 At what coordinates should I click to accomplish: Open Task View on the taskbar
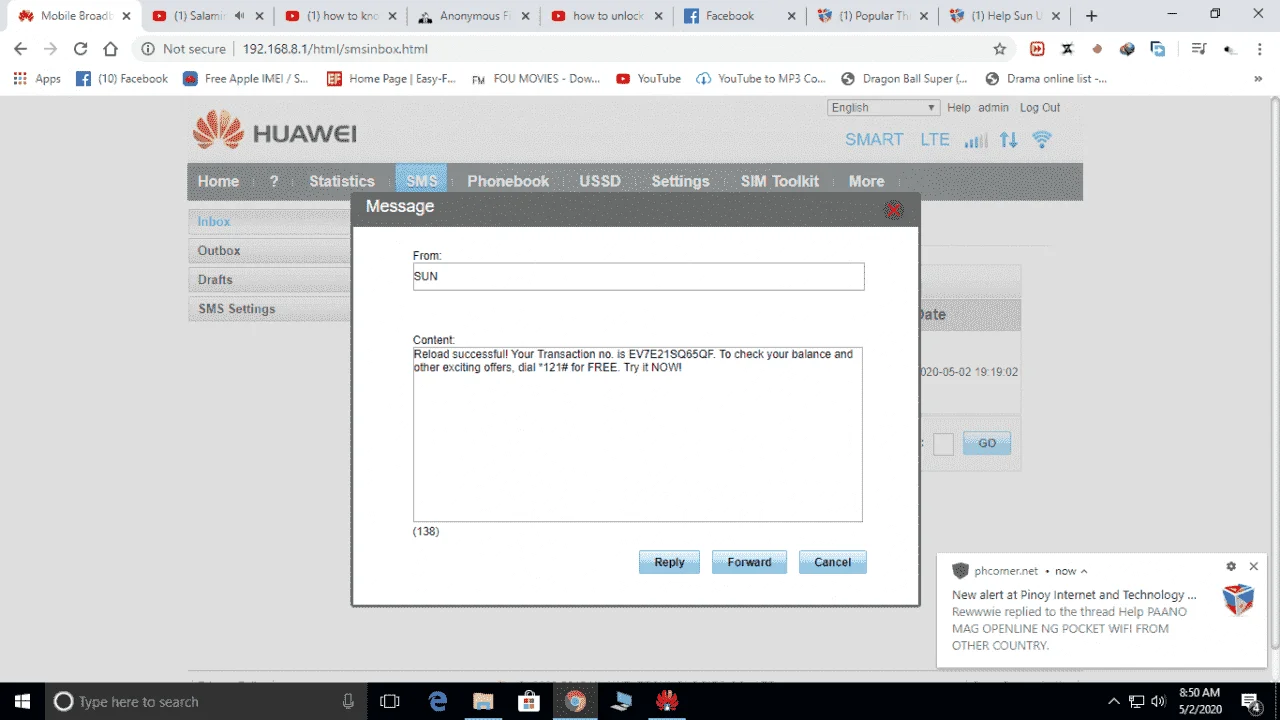[390, 701]
